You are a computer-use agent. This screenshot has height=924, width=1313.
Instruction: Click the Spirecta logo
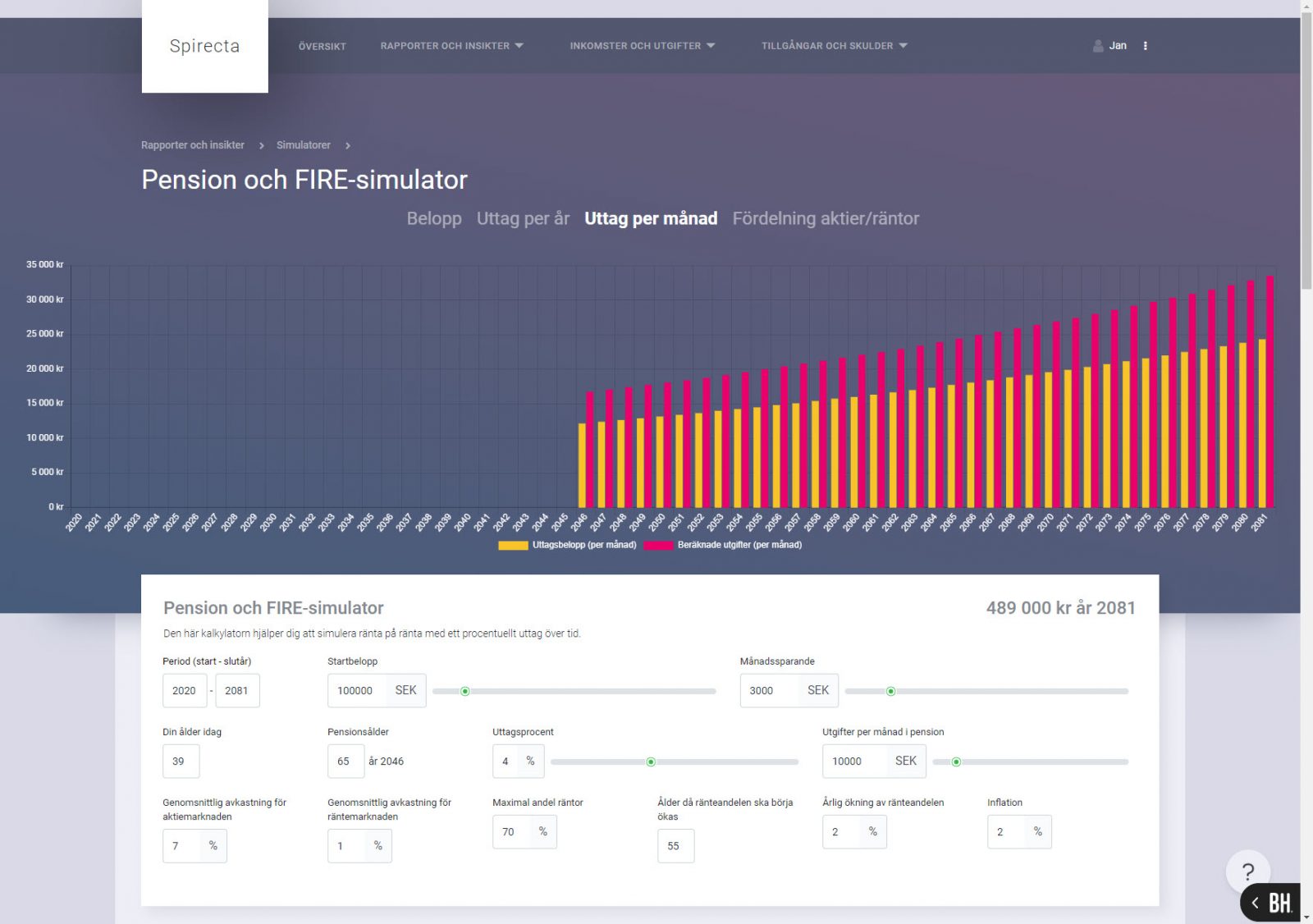pos(204,46)
